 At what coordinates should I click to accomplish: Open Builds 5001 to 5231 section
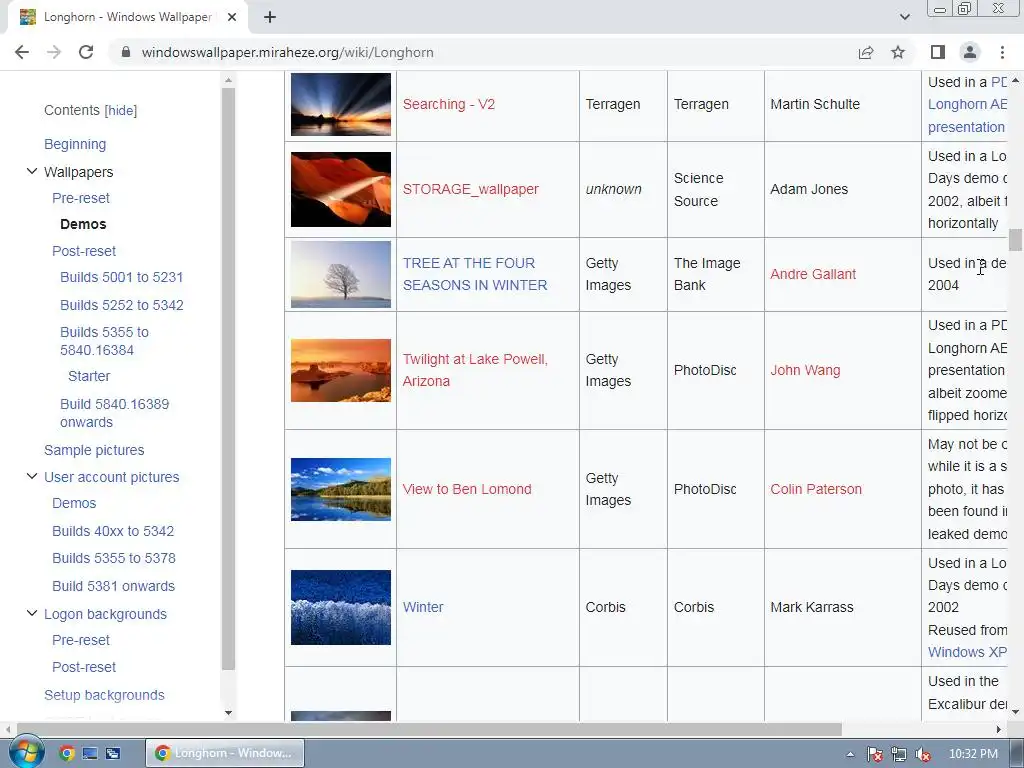pos(121,277)
